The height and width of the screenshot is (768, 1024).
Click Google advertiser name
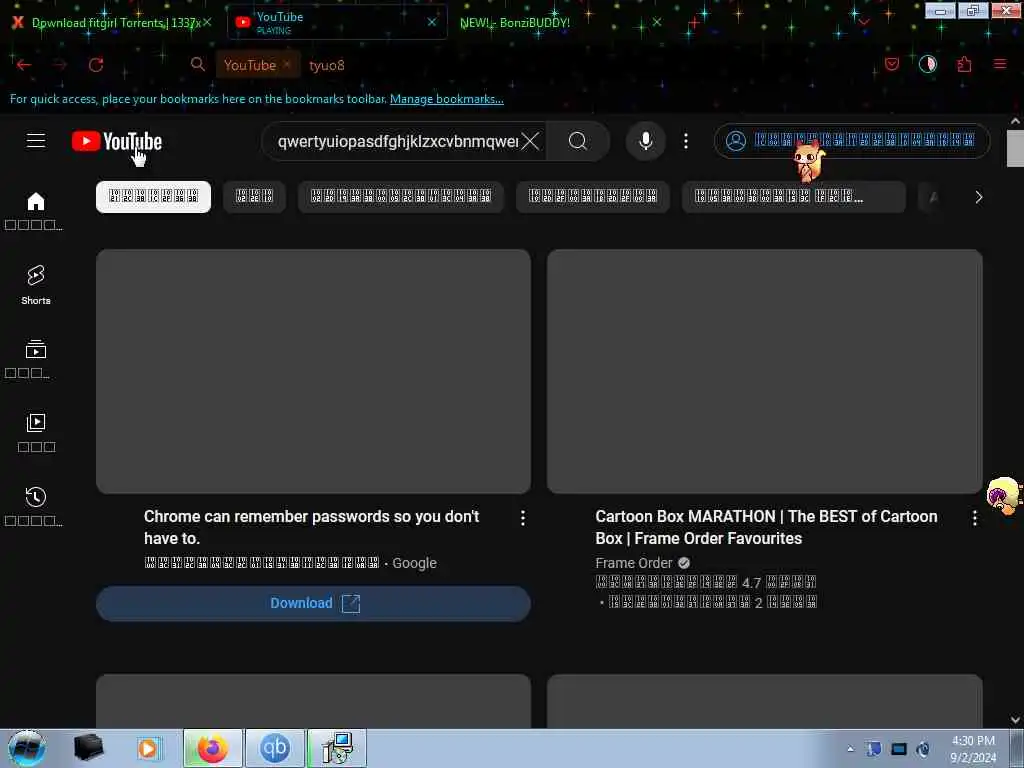pyautogui.click(x=414, y=563)
